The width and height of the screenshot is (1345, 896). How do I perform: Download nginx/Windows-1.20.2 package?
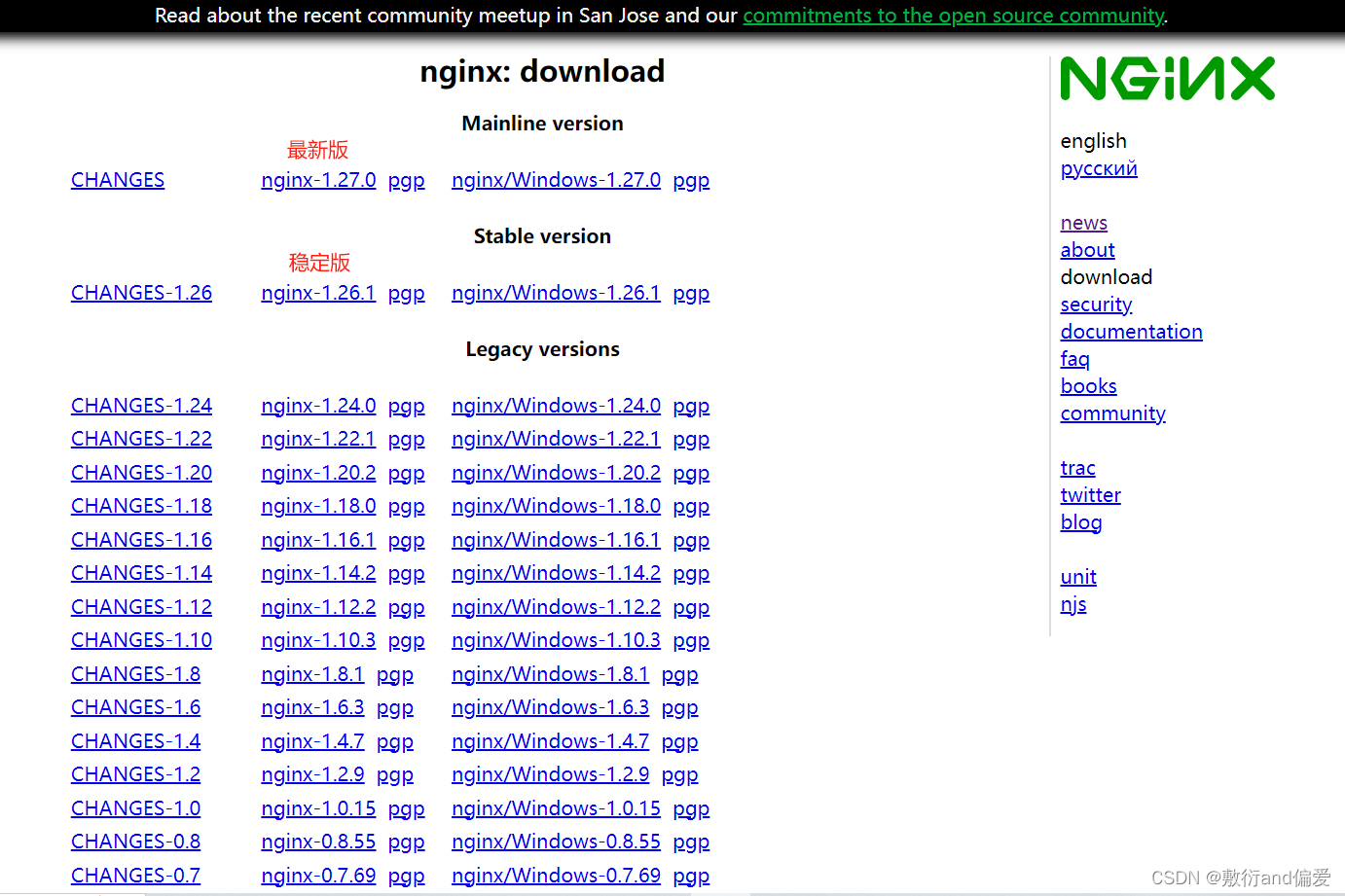pos(556,473)
